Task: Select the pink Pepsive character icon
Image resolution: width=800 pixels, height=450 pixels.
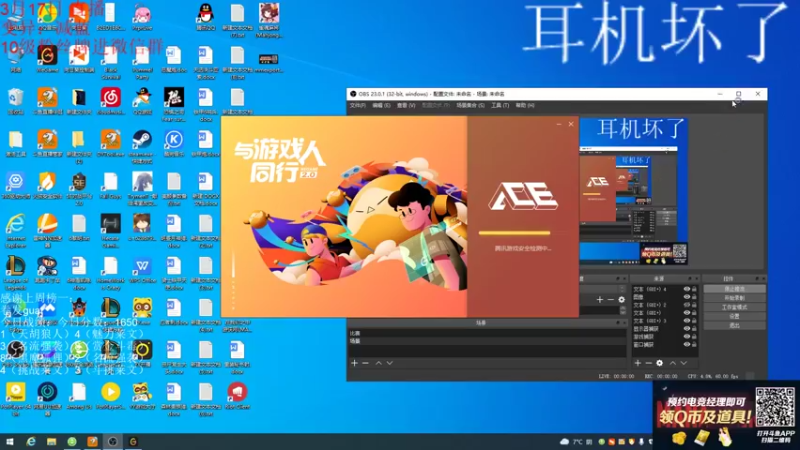Action: [142, 16]
